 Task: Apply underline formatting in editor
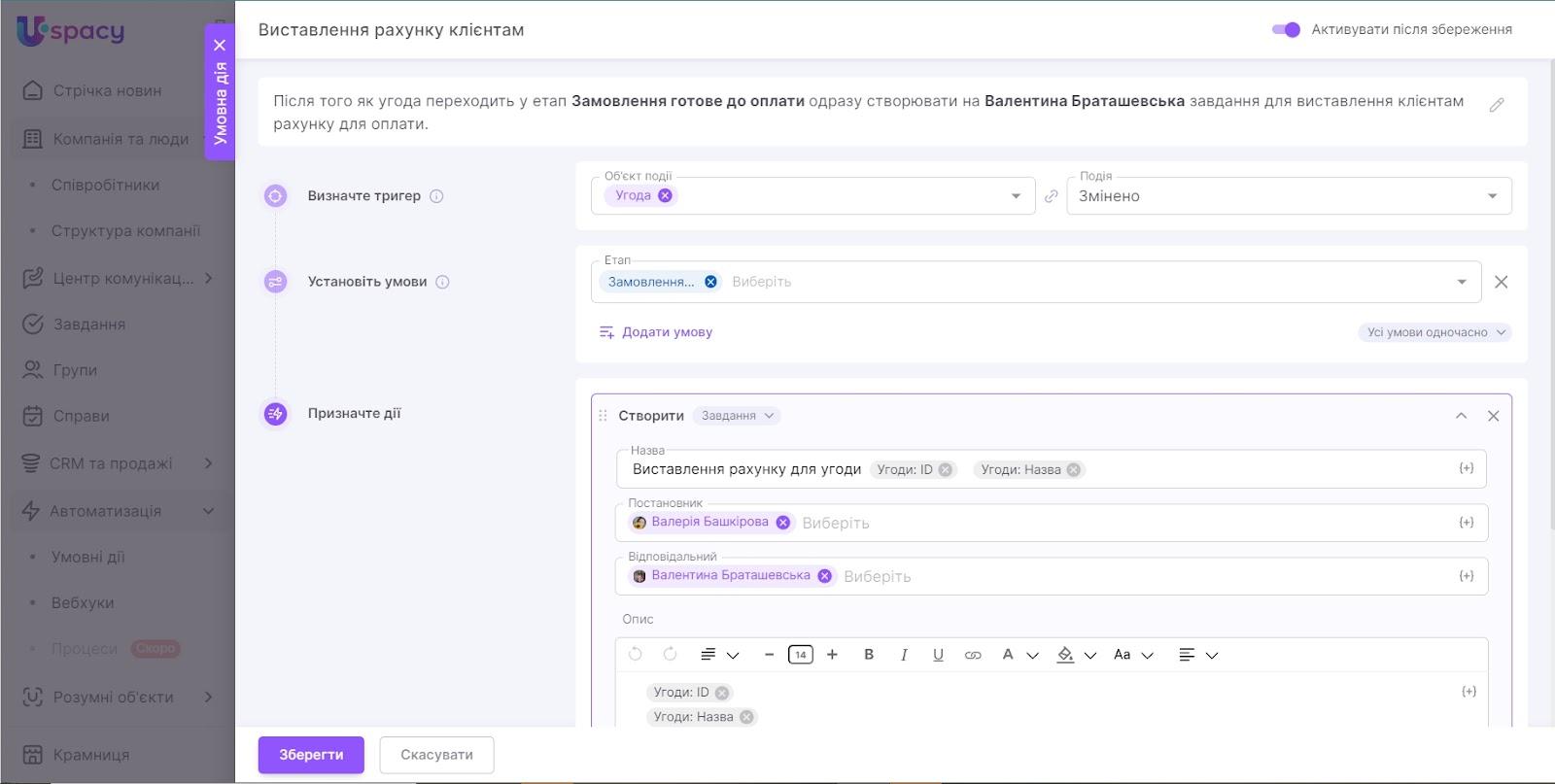click(x=938, y=655)
